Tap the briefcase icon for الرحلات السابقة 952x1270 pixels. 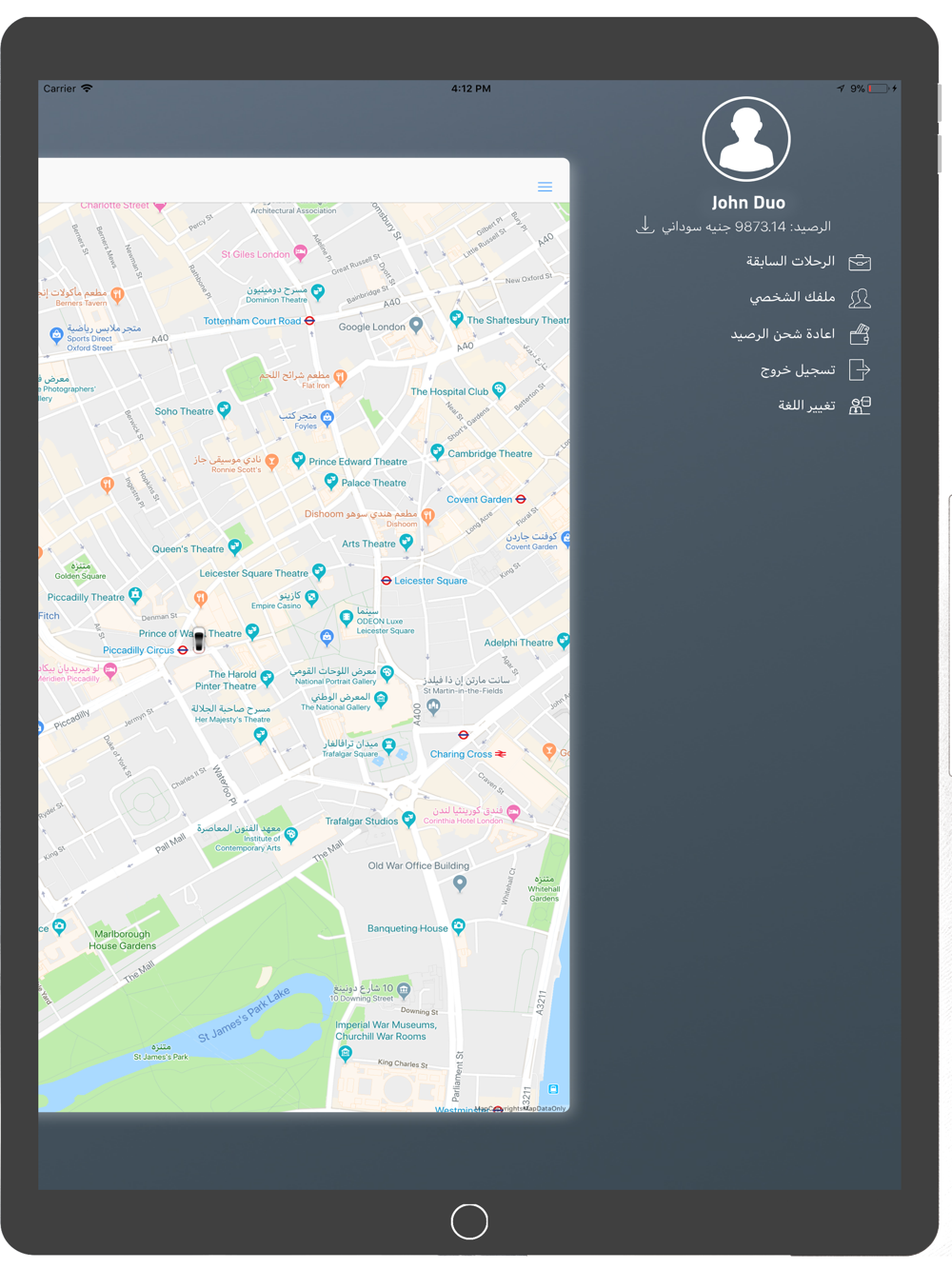(860, 262)
